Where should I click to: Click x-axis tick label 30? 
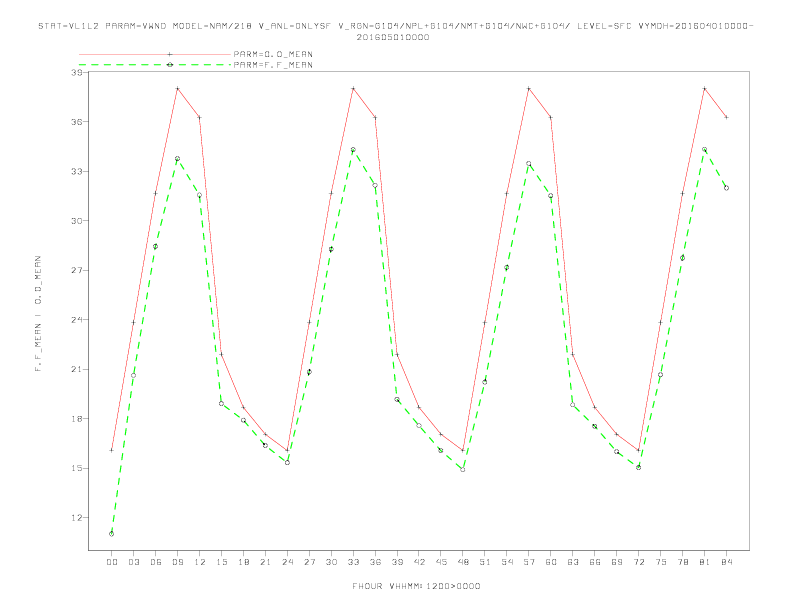tap(331, 562)
